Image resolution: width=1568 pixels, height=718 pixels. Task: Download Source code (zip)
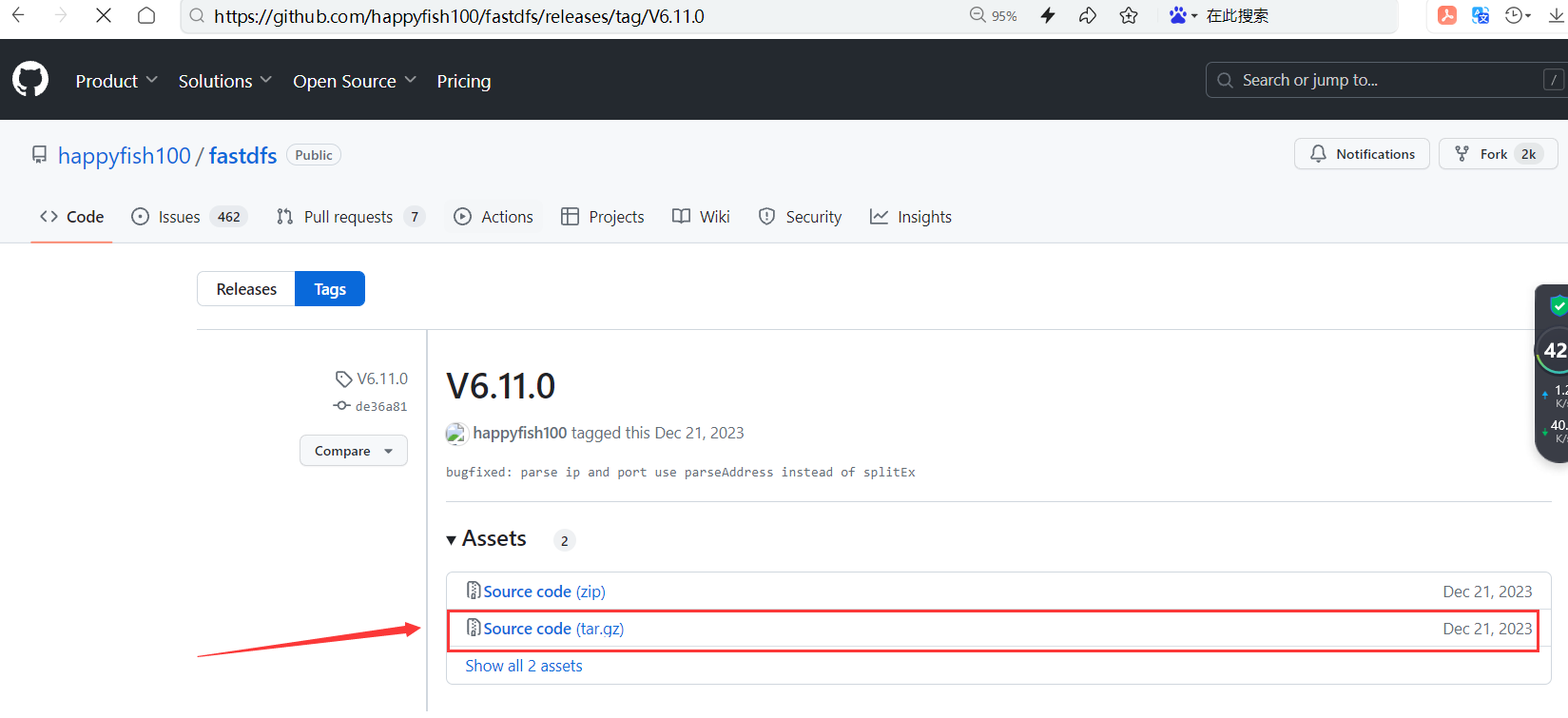coord(544,592)
